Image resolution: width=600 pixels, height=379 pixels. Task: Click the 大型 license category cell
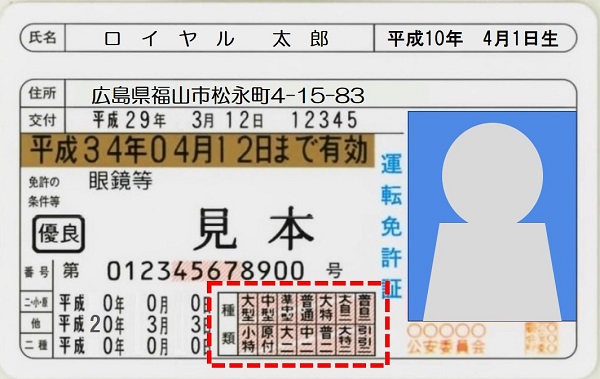[248, 307]
